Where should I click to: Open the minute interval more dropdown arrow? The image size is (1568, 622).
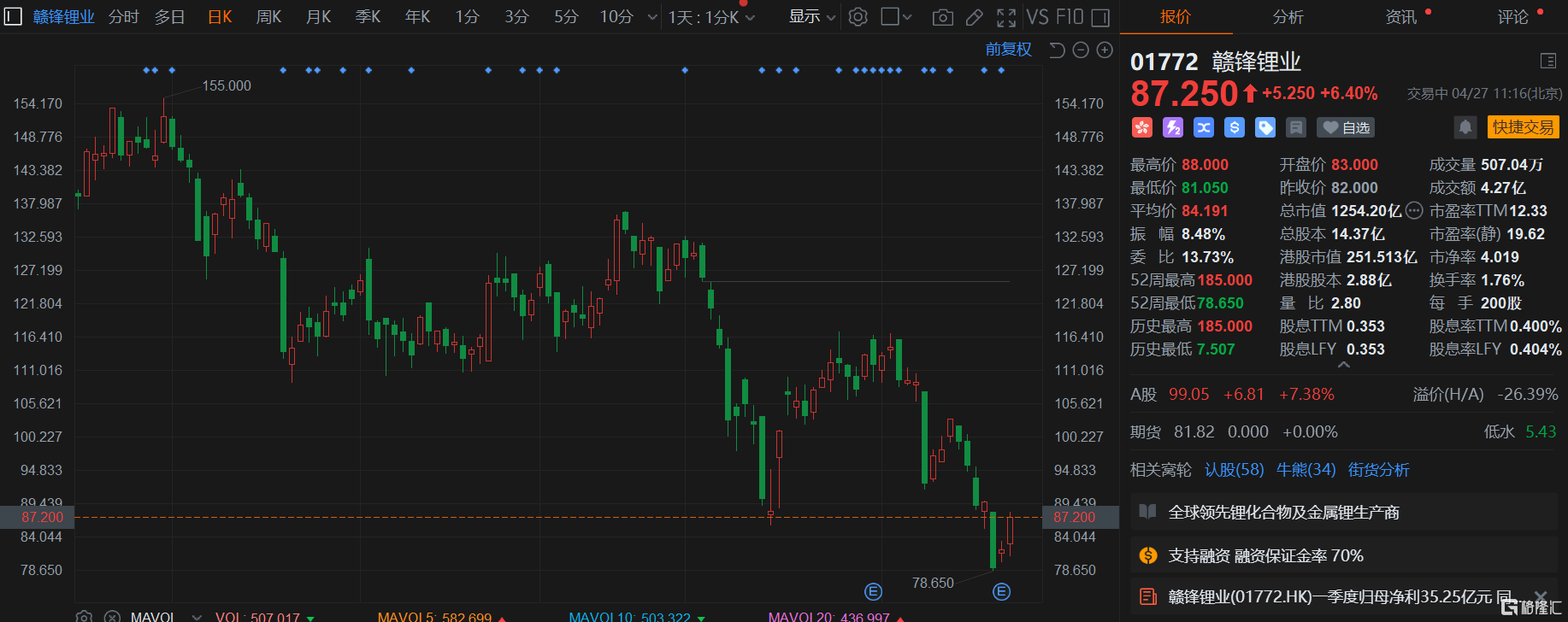(x=652, y=17)
